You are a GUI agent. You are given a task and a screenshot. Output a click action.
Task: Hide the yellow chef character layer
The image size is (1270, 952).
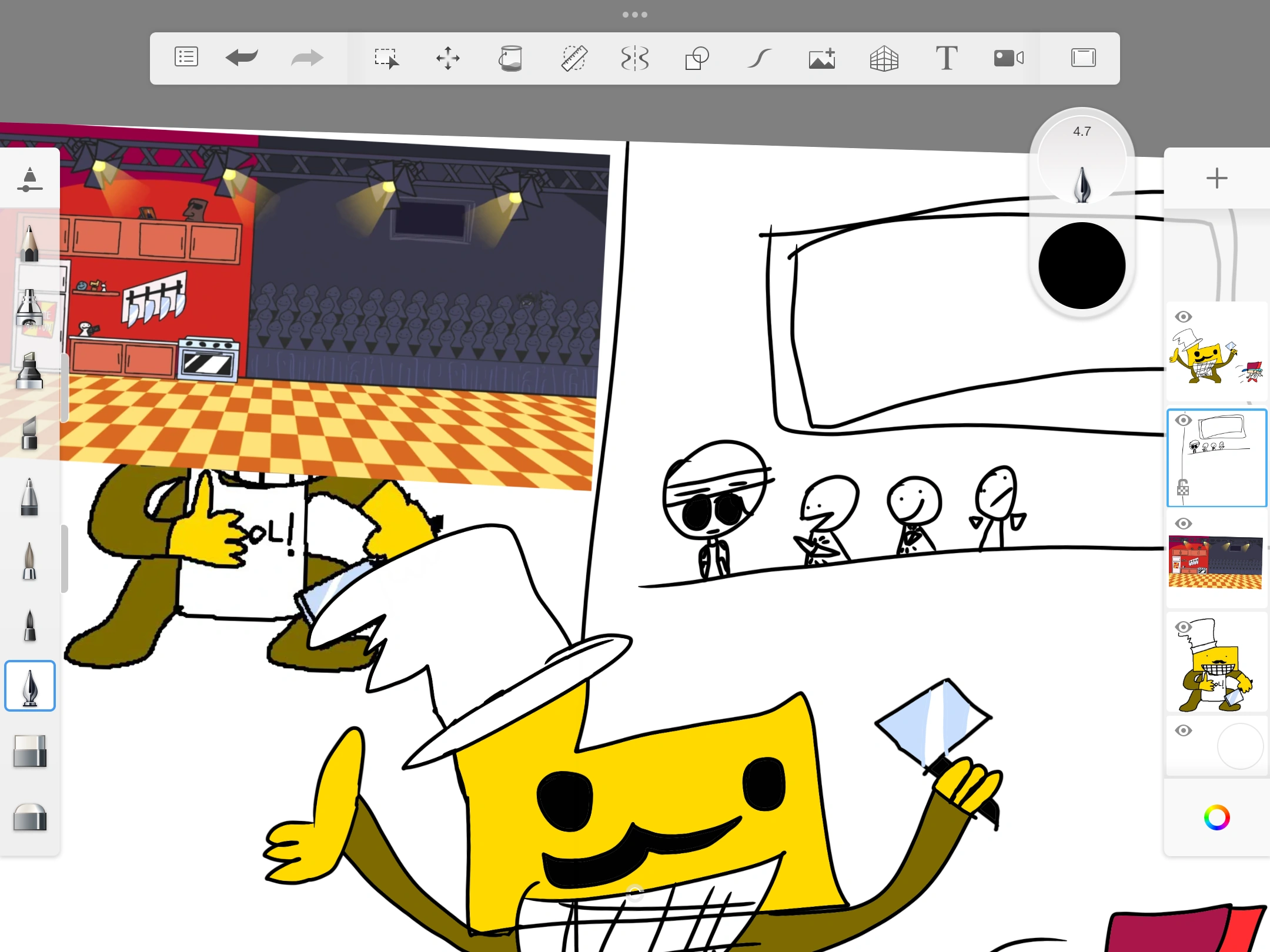tap(1184, 627)
